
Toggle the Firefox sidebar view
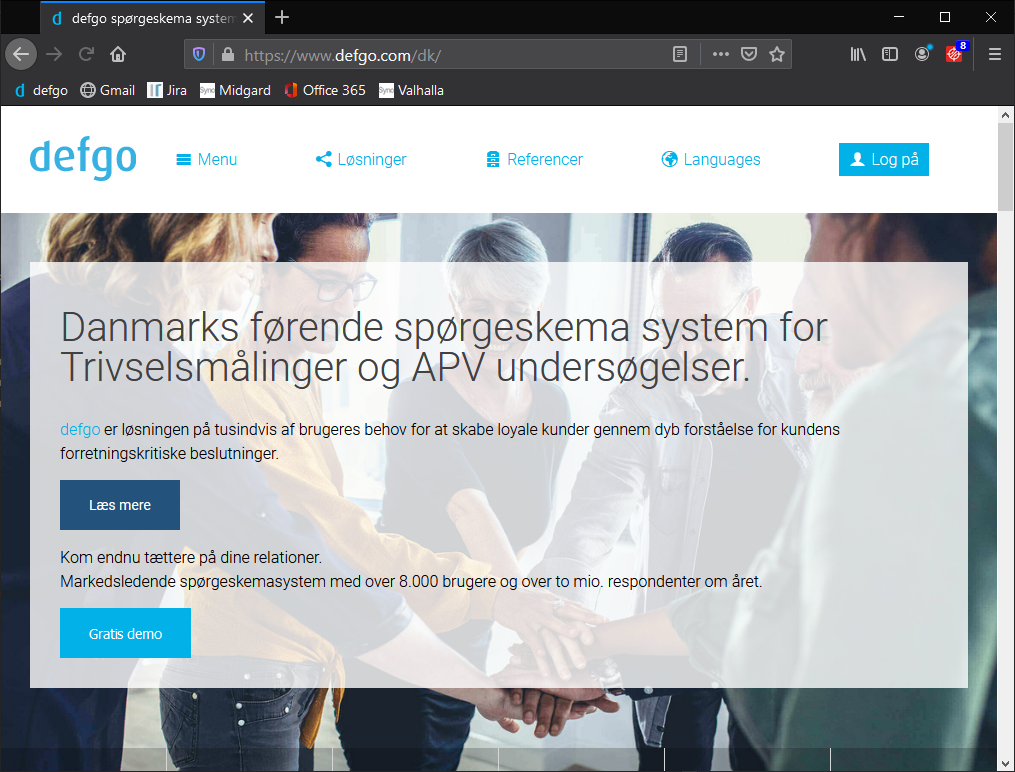[889, 54]
